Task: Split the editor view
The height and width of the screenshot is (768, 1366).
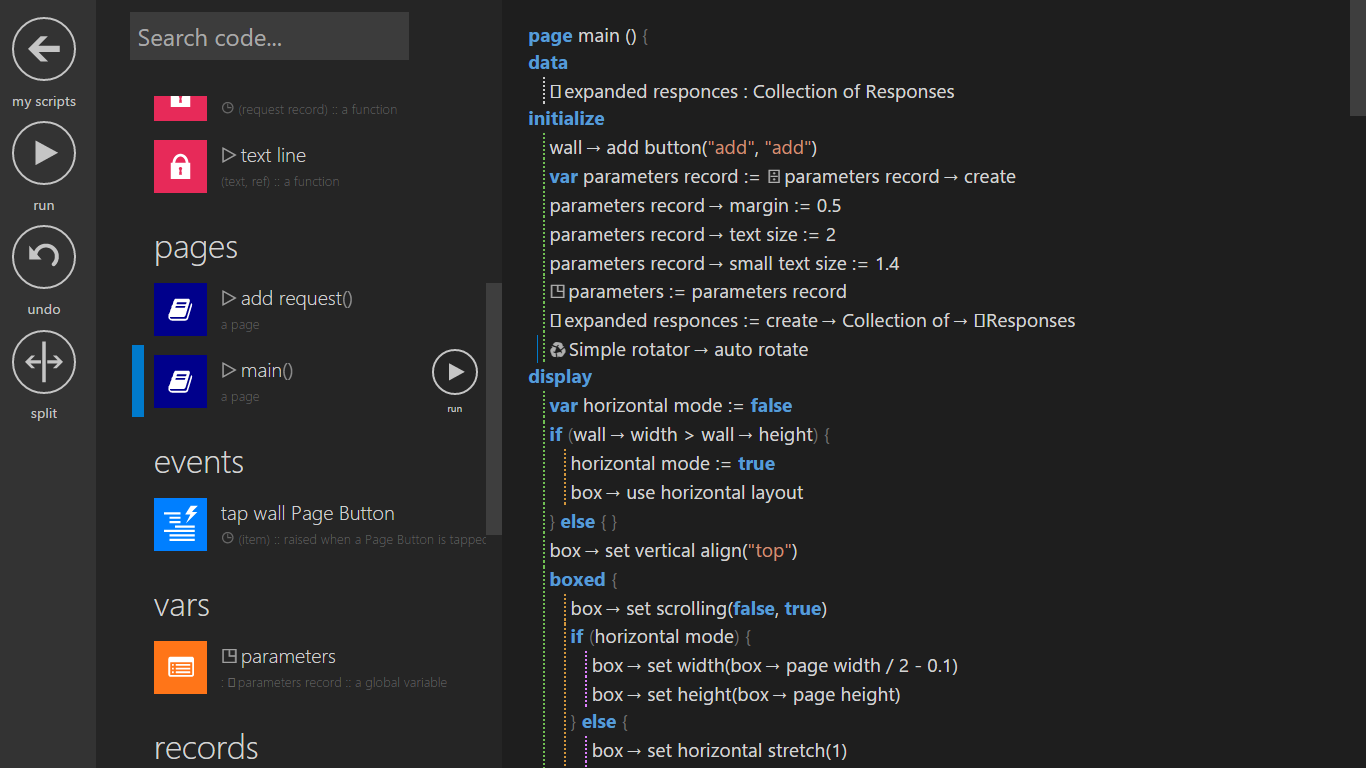Action: point(44,361)
